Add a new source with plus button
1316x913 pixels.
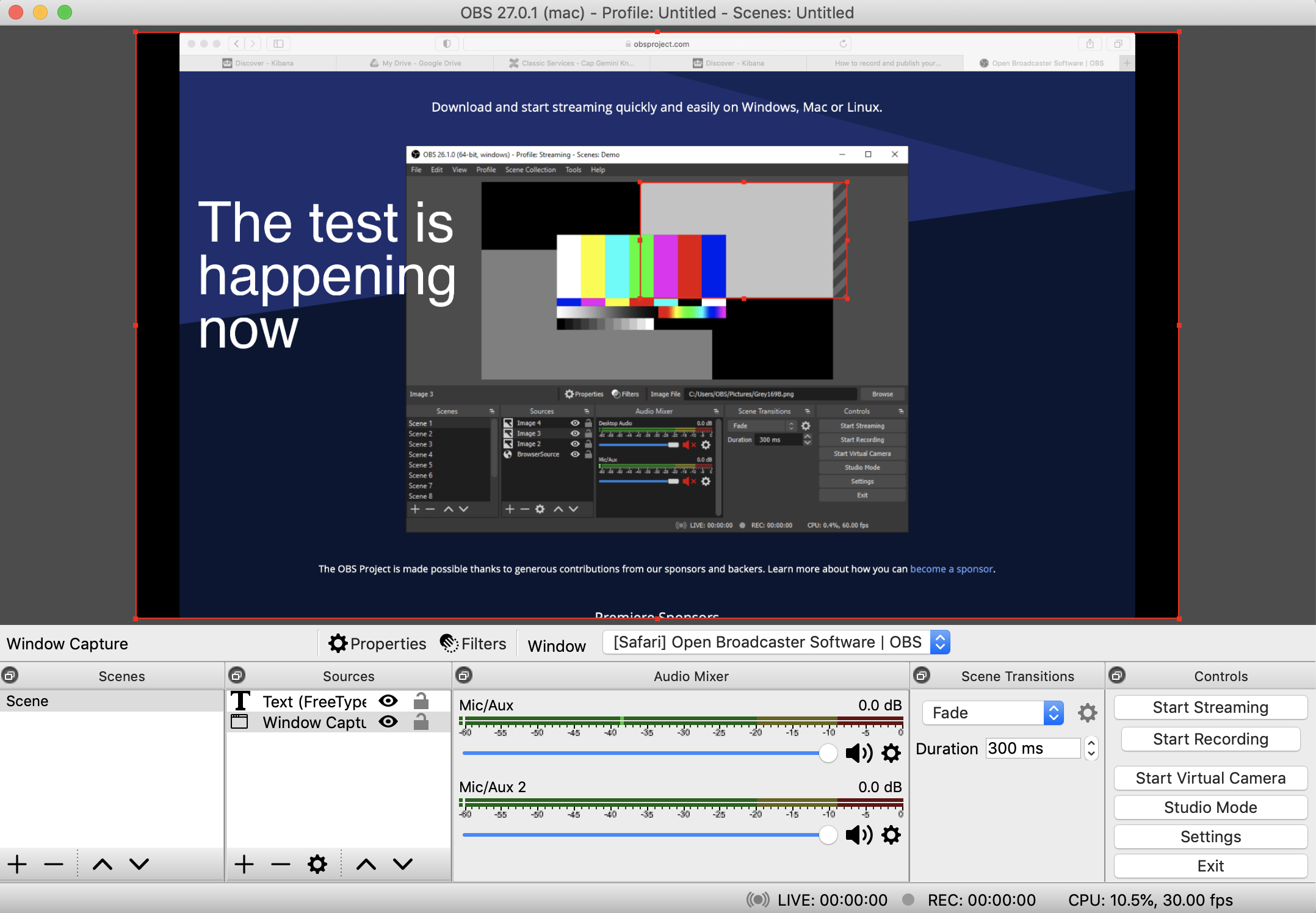click(x=244, y=864)
